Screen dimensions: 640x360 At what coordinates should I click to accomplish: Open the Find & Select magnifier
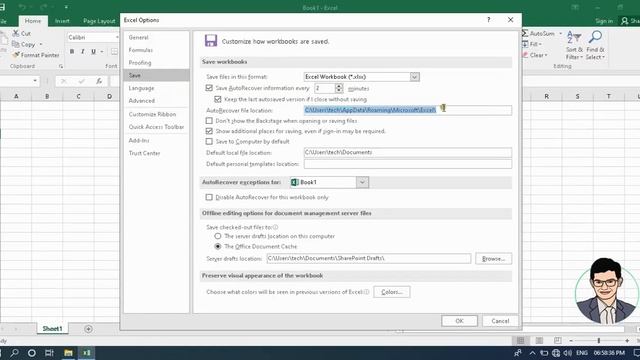[x=595, y=45]
